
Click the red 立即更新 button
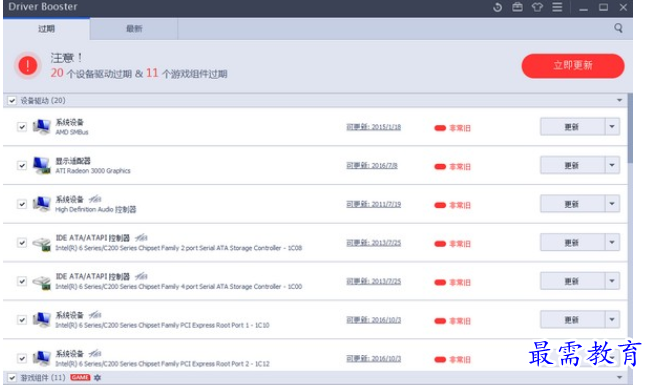click(573, 65)
